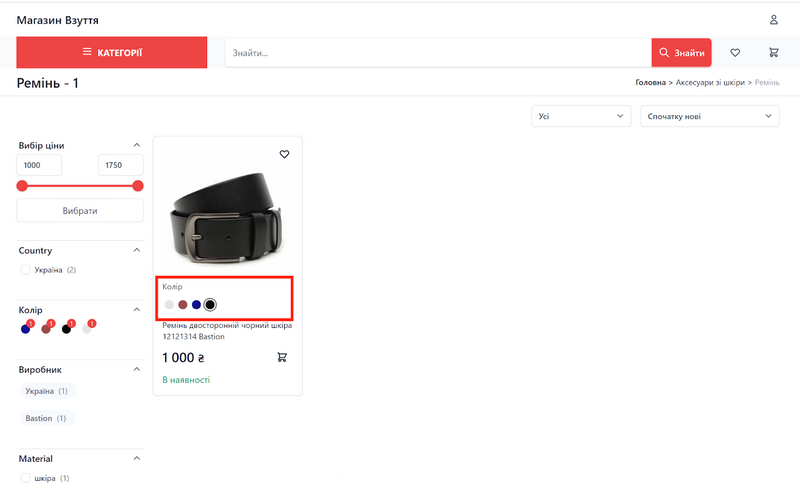Collapse the Material filter section
Viewport: 800px width, 494px height.
click(x=137, y=458)
